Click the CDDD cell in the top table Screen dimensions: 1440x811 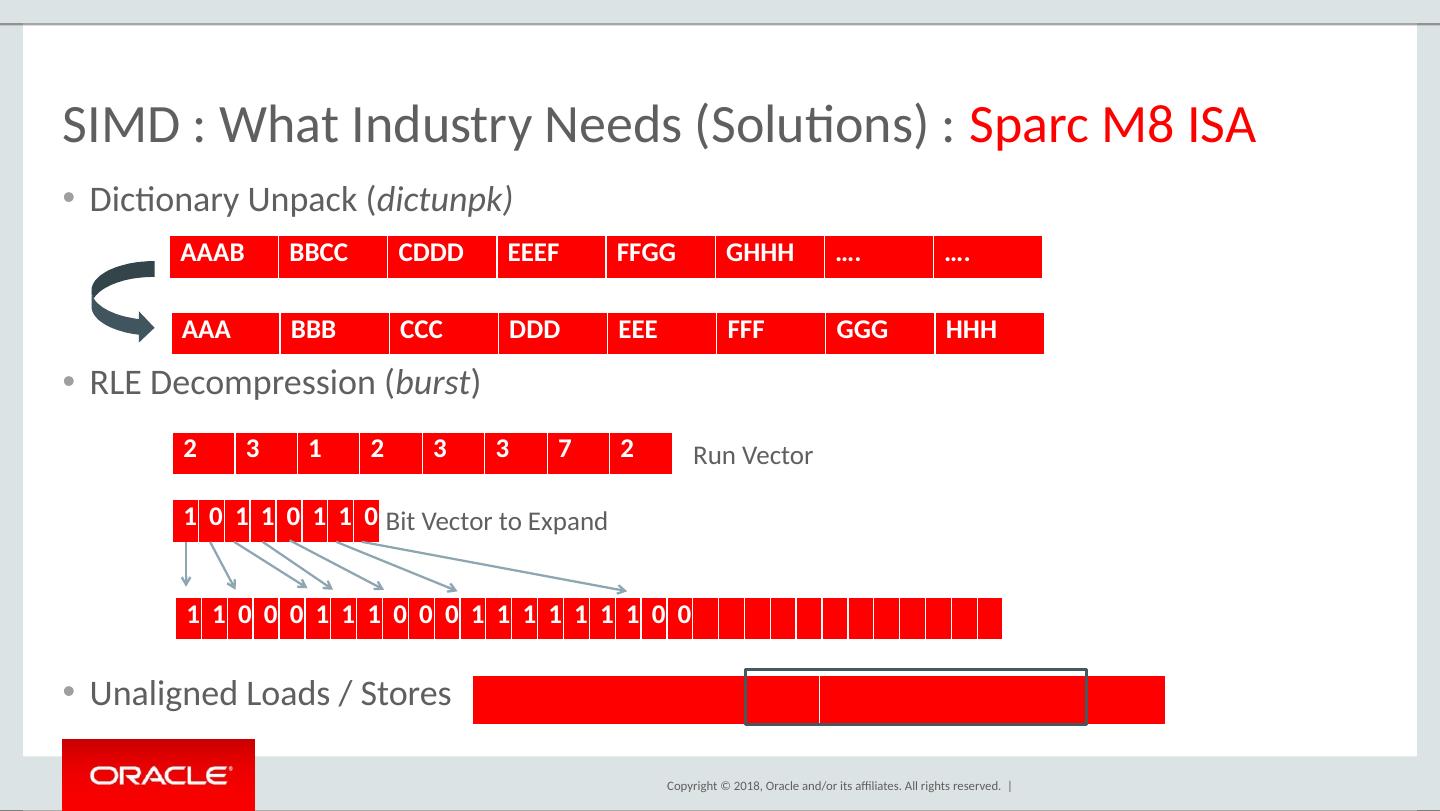442,256
